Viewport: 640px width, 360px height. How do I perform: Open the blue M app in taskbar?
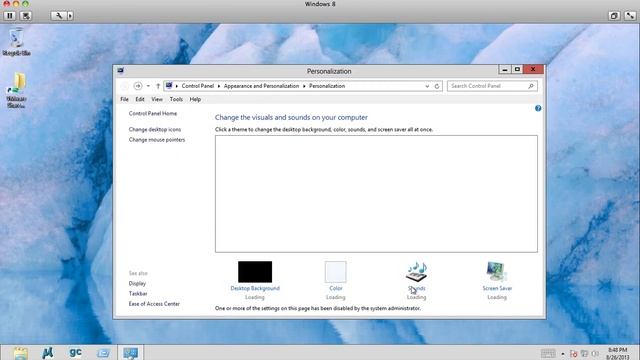tap(48, 353)
